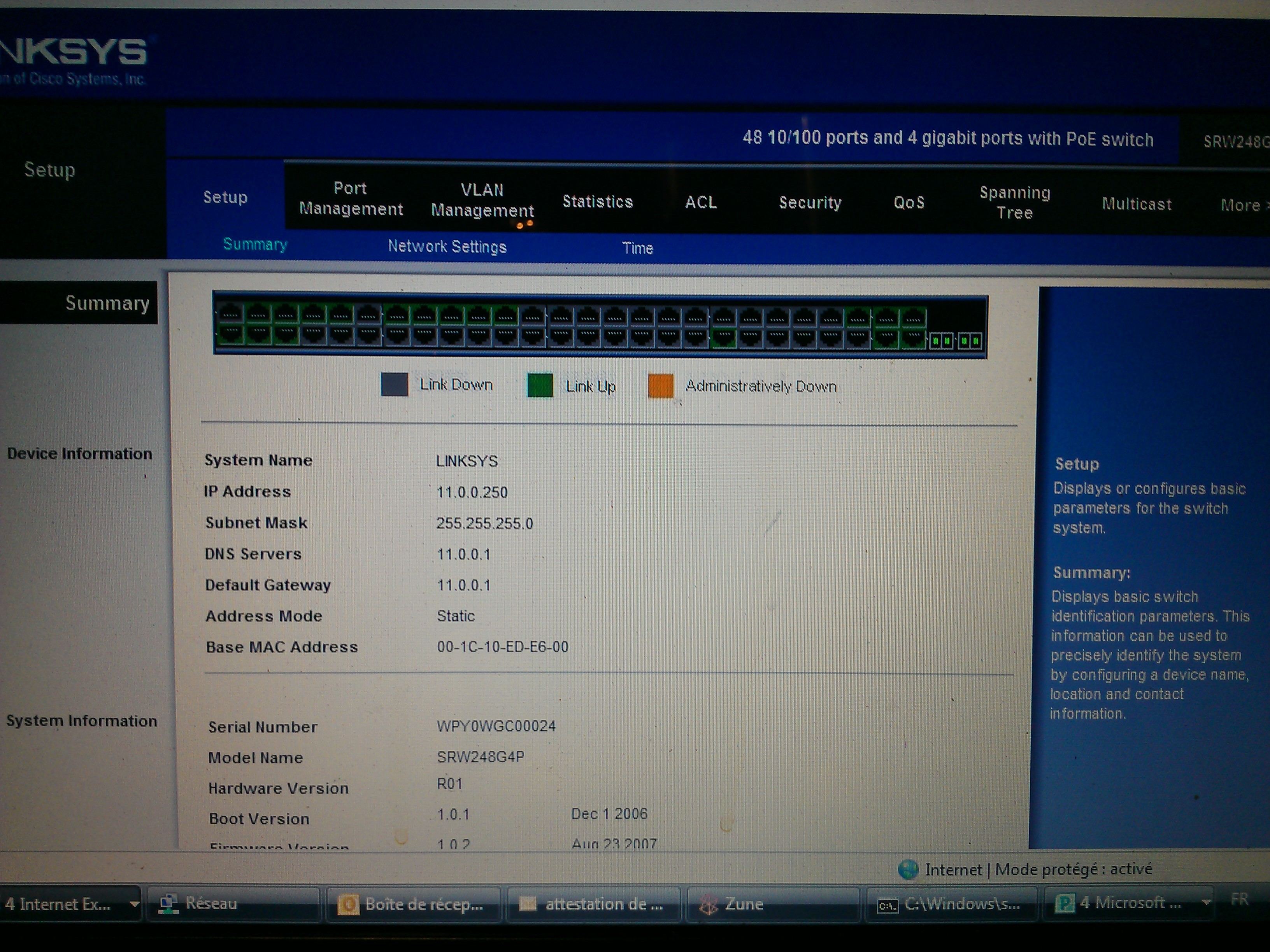Click the first top-row port icon
The height and width of the screenshot is (952, 1270).
tap(230, 313)
